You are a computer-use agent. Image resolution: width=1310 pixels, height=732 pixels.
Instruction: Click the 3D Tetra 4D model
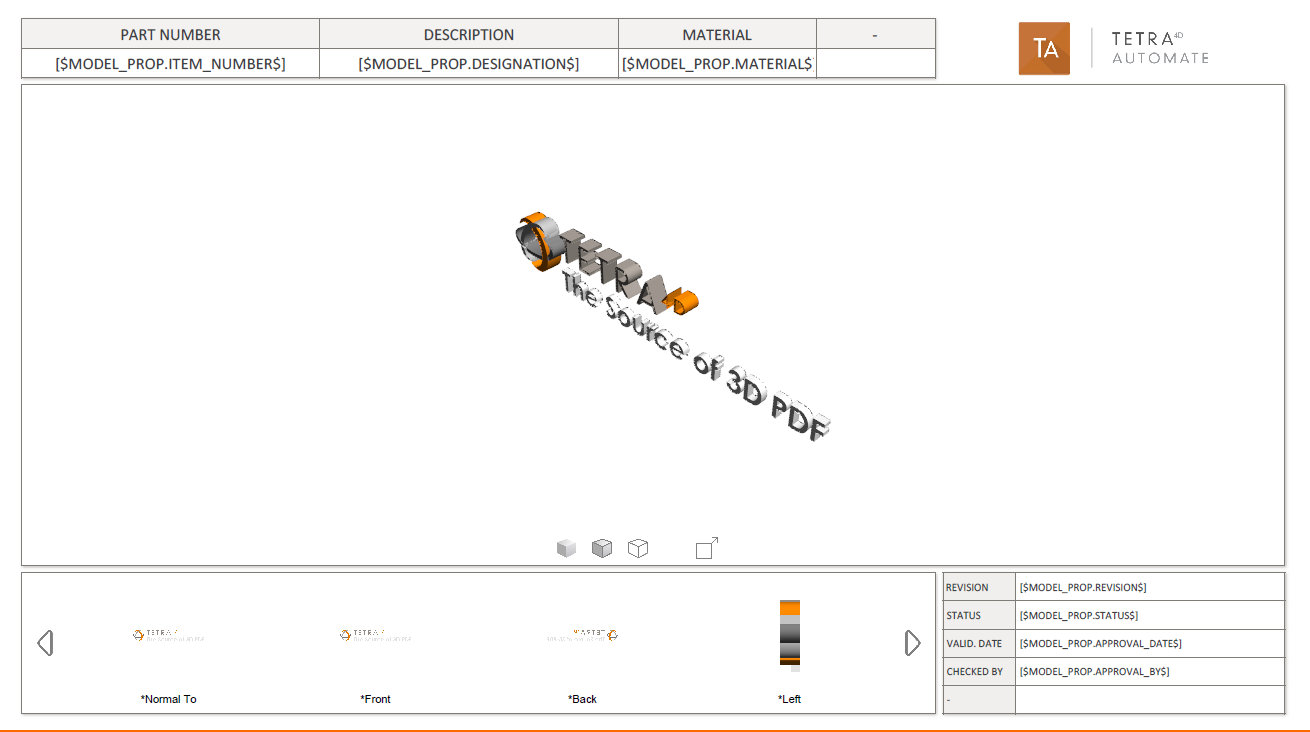pyautogui.click(x=673, y=327)
